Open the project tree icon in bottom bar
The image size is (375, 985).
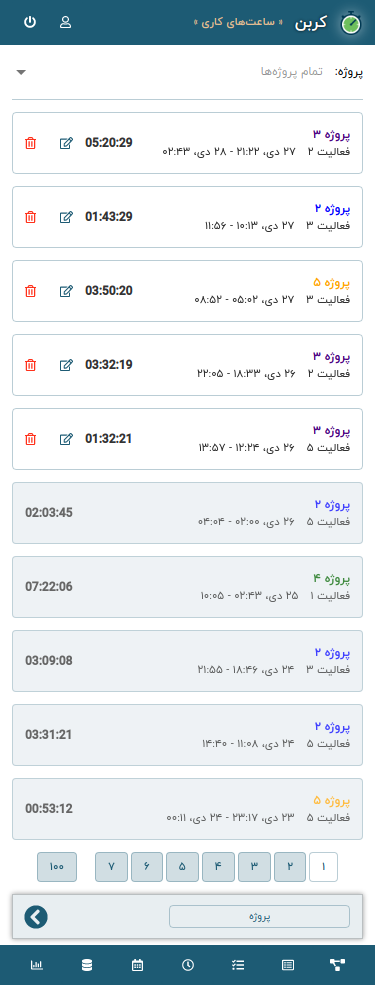pyautogui.click(x=337, y=965)
